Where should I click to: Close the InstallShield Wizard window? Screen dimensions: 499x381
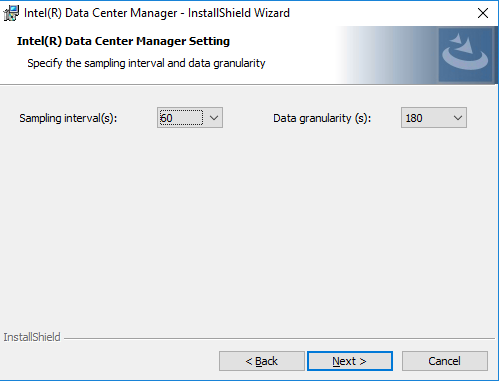pyautogui.click(x=483, y=13)
